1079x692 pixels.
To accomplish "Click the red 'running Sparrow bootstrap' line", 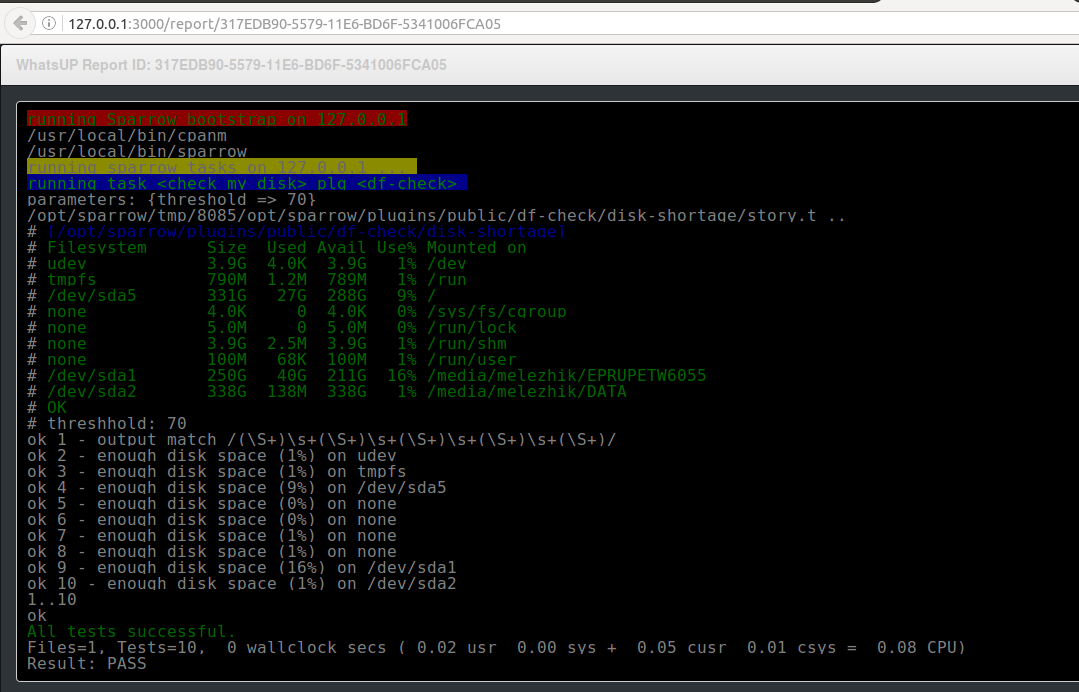I will [217, 119].
